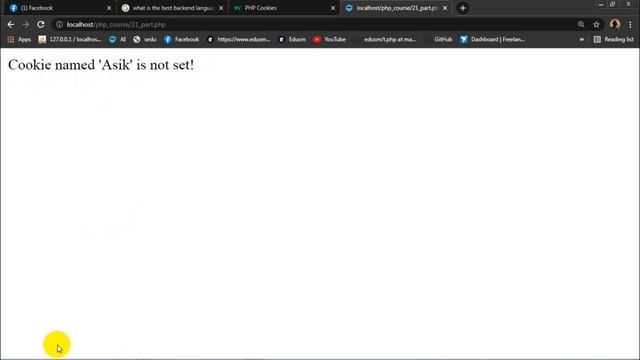The image size is (640, 360).
Task: Go back using the browser back arrow
Action: [11, 24]
